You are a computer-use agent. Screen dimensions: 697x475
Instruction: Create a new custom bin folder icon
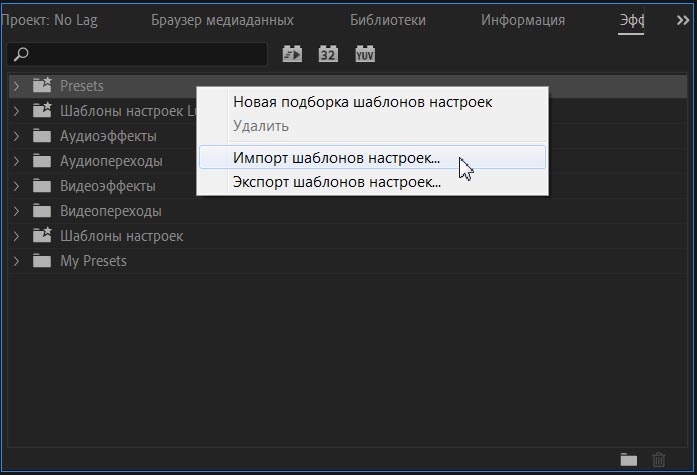click(x=629, y=459)
